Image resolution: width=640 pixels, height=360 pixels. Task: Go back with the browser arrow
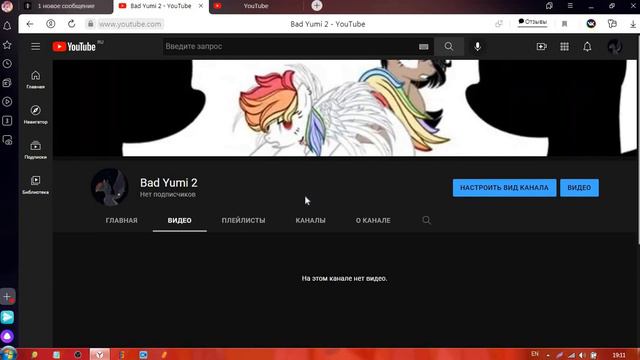click(x=30, y=24)
